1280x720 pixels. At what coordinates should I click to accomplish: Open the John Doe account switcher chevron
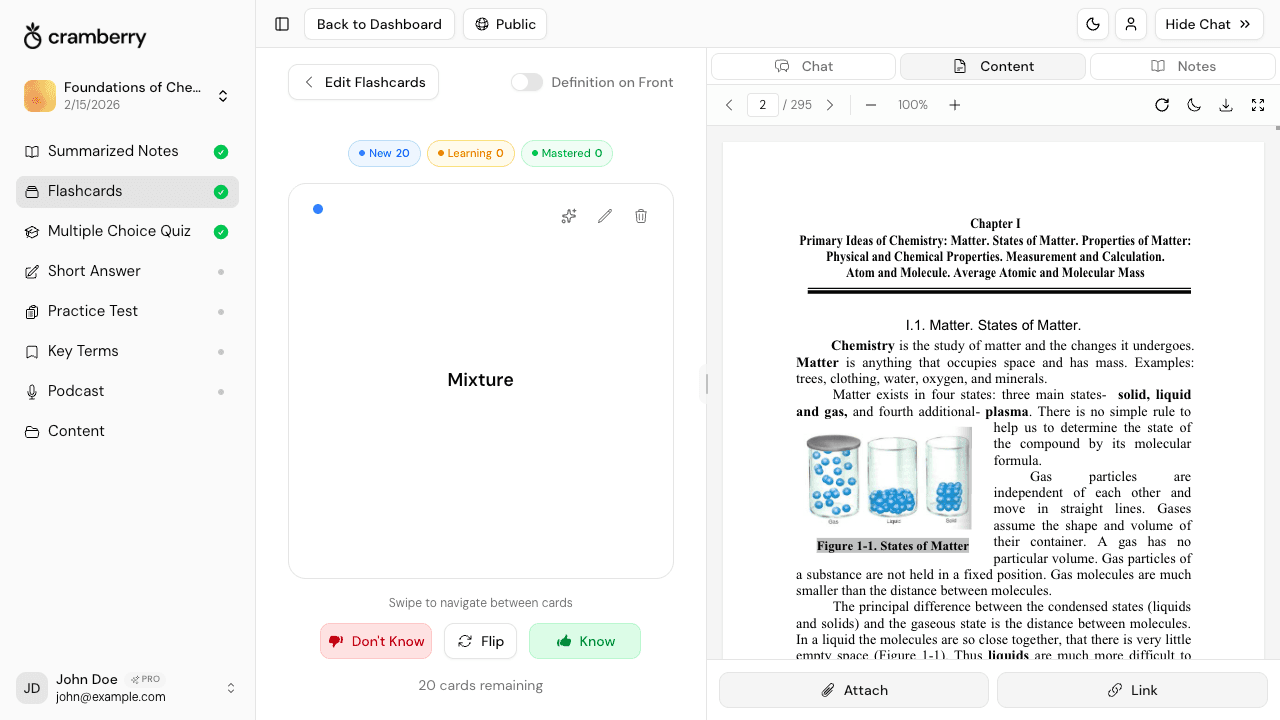pyautogui.click(x=231, y=688)
